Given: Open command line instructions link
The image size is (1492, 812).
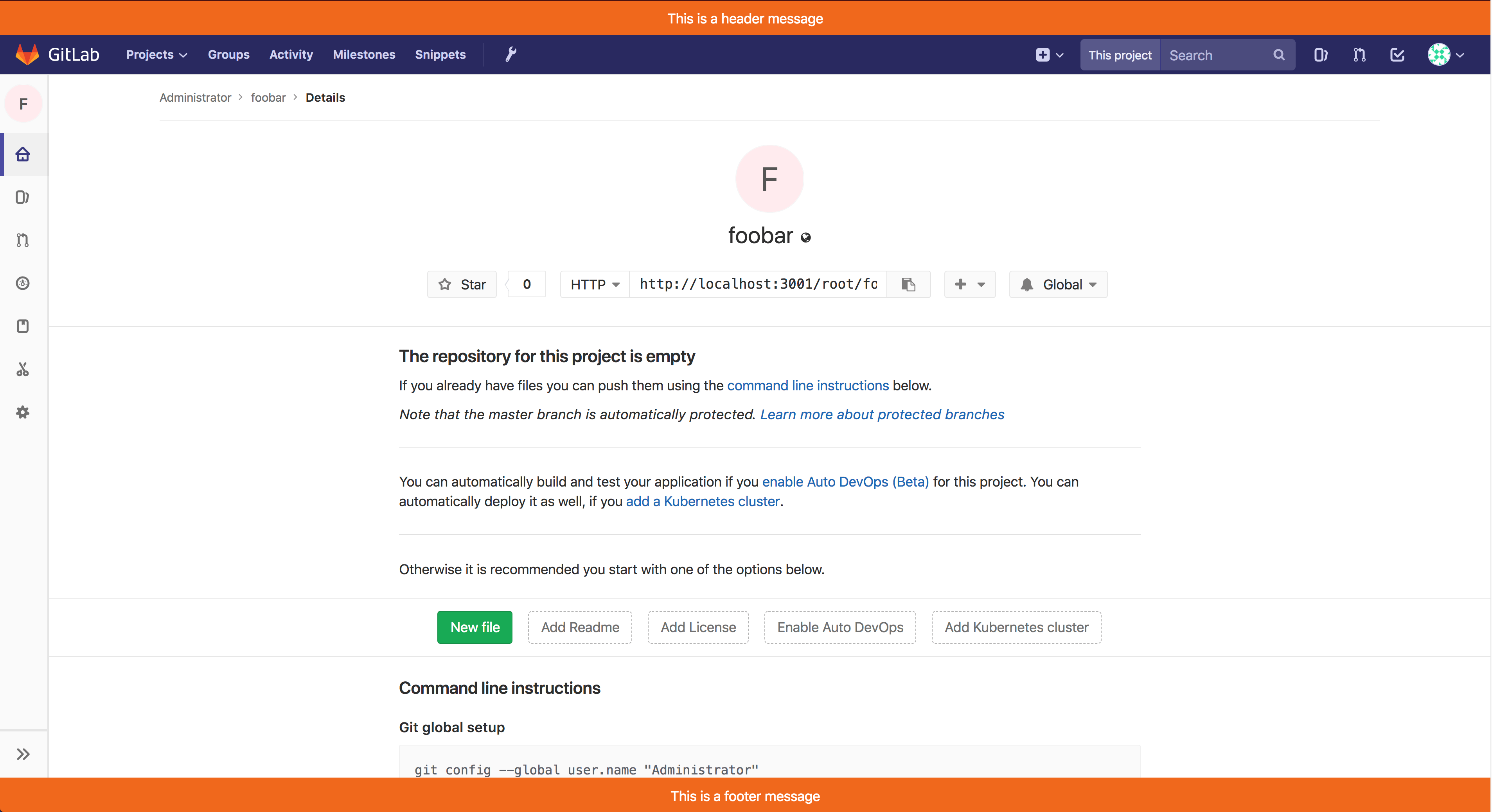Looking at the screenshot, I should point(808,385).
